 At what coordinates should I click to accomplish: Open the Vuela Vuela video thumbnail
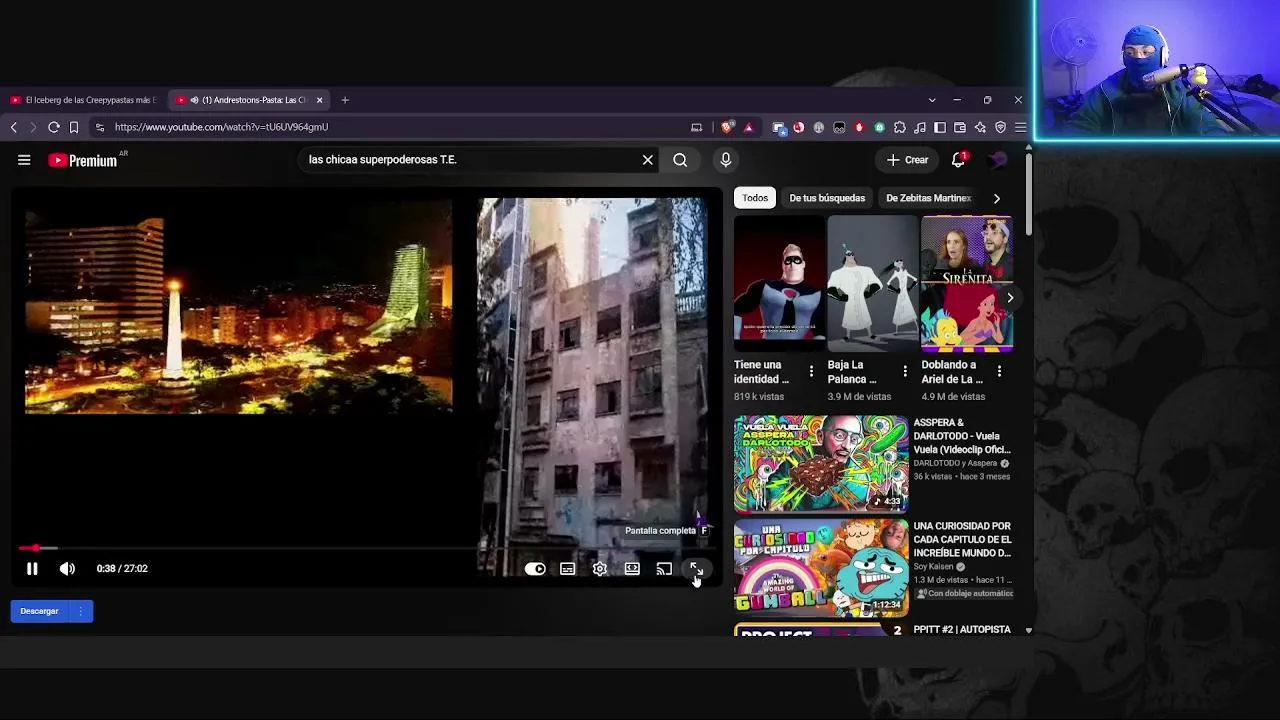821,464
